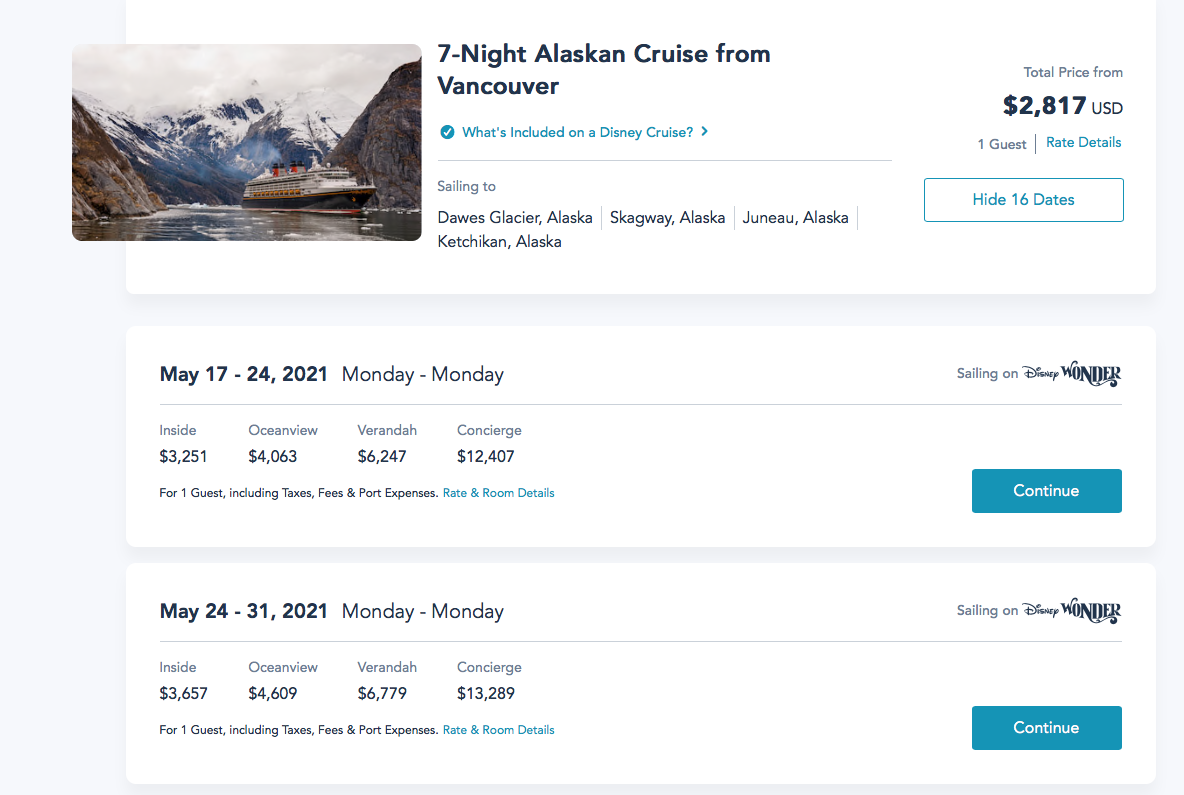The image size is (1184, 795).
Task: Open the Alaskan cruise ship thumbnail image
Action: click(x=247, y=142)
